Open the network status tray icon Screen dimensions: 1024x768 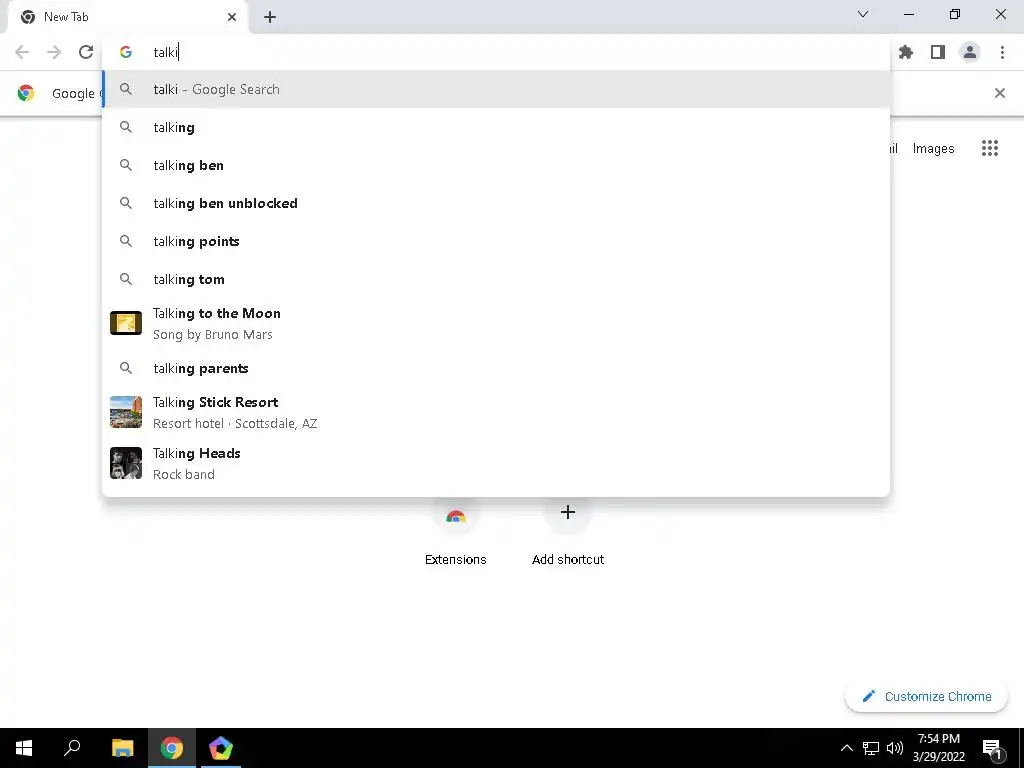[871, 748]
